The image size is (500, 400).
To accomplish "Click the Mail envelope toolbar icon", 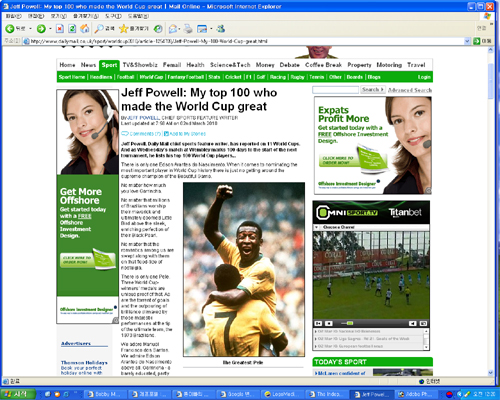I will pos(172,29).
